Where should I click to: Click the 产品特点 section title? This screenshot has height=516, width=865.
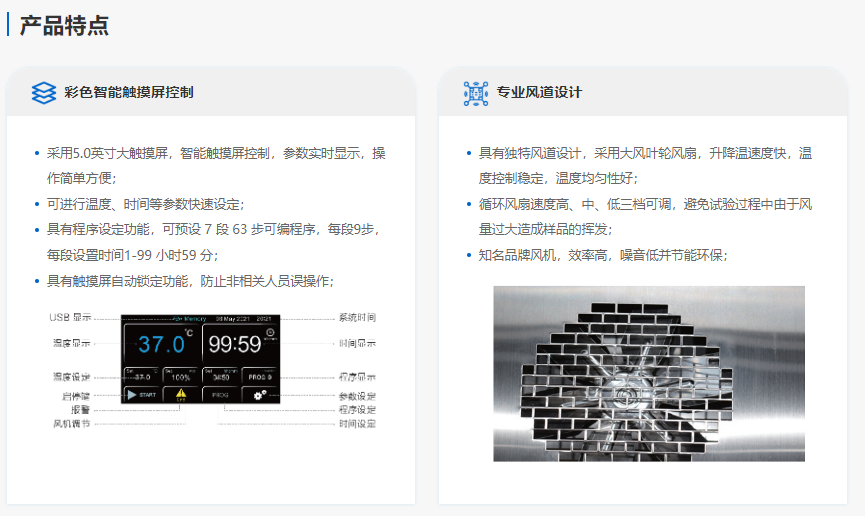64,25
